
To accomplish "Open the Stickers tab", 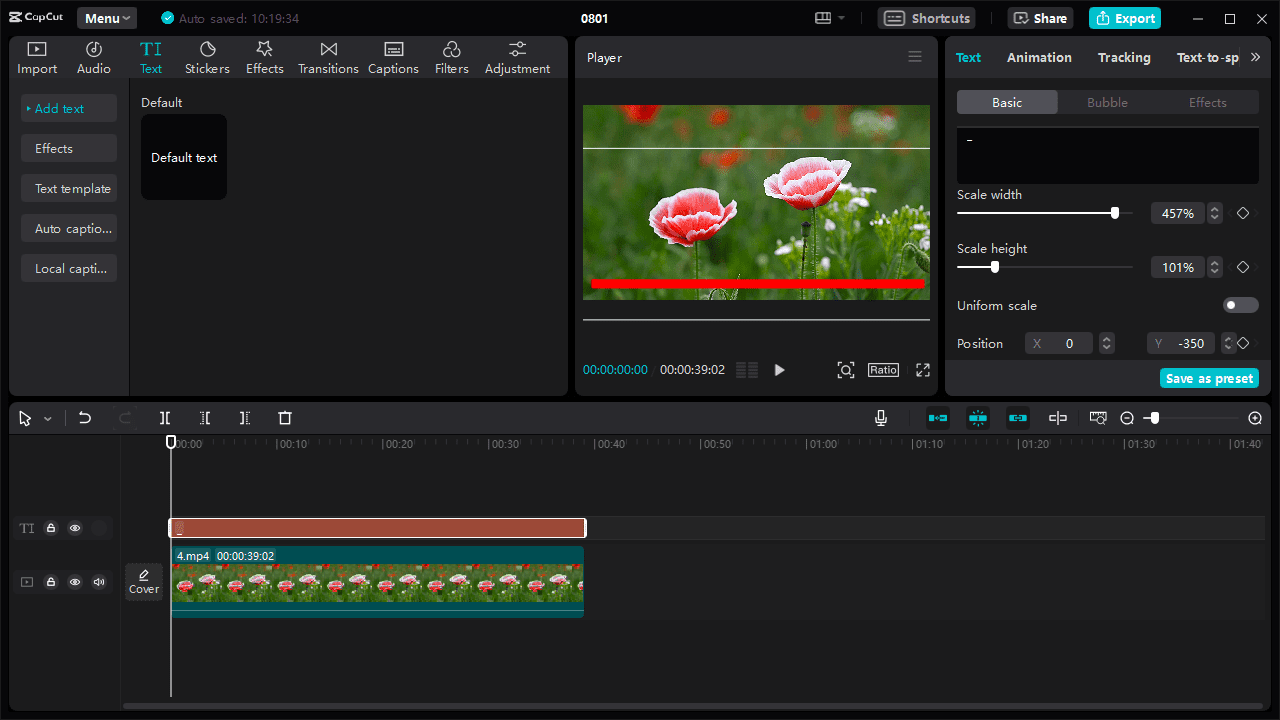I will (x=207, y=58).
